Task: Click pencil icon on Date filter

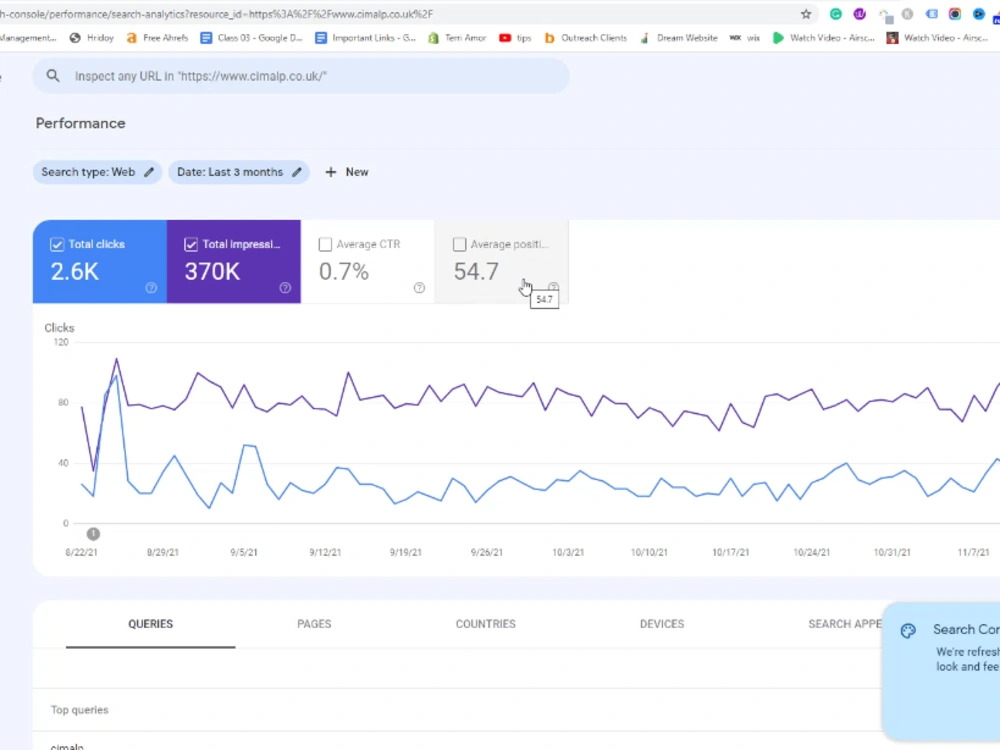Action: click(297, 172)
